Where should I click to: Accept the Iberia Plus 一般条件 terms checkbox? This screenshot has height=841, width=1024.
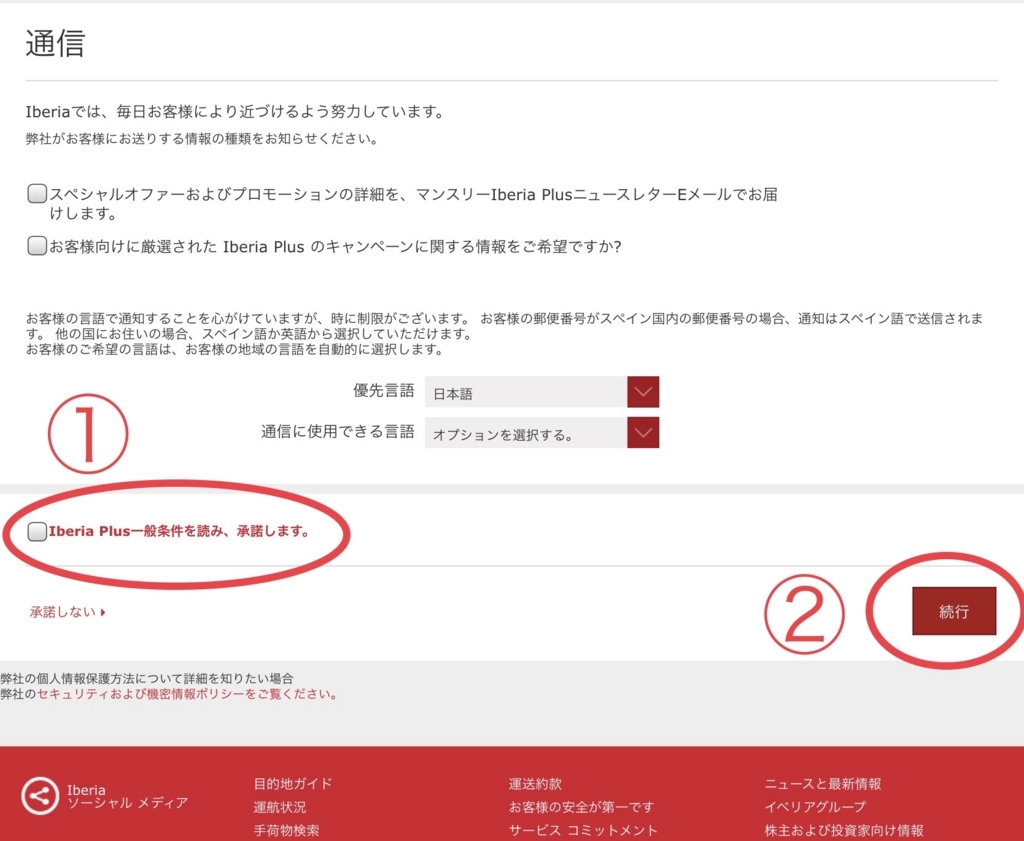point(36,530)
